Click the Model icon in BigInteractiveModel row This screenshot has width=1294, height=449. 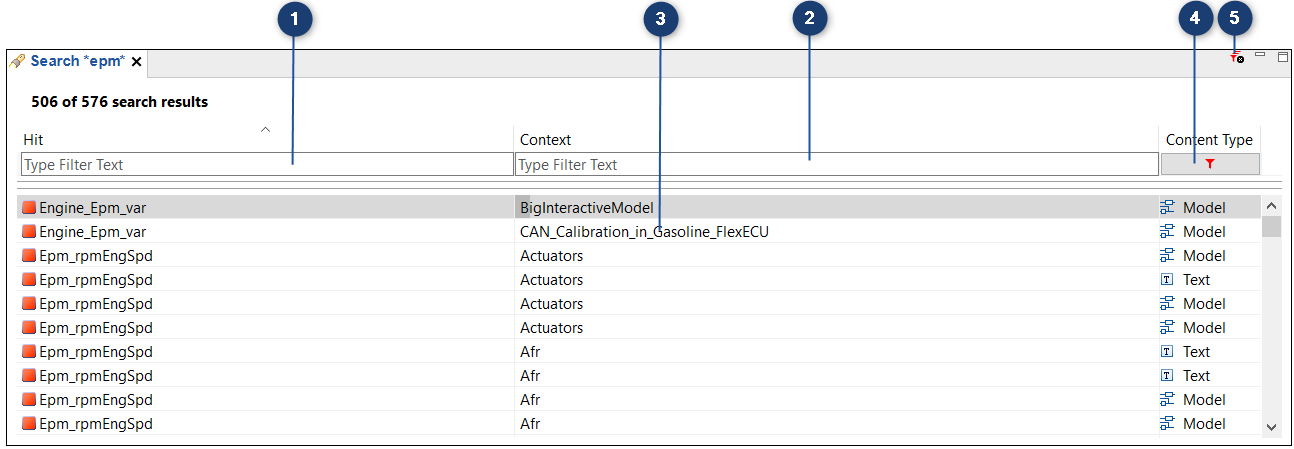click(1167, 208)
